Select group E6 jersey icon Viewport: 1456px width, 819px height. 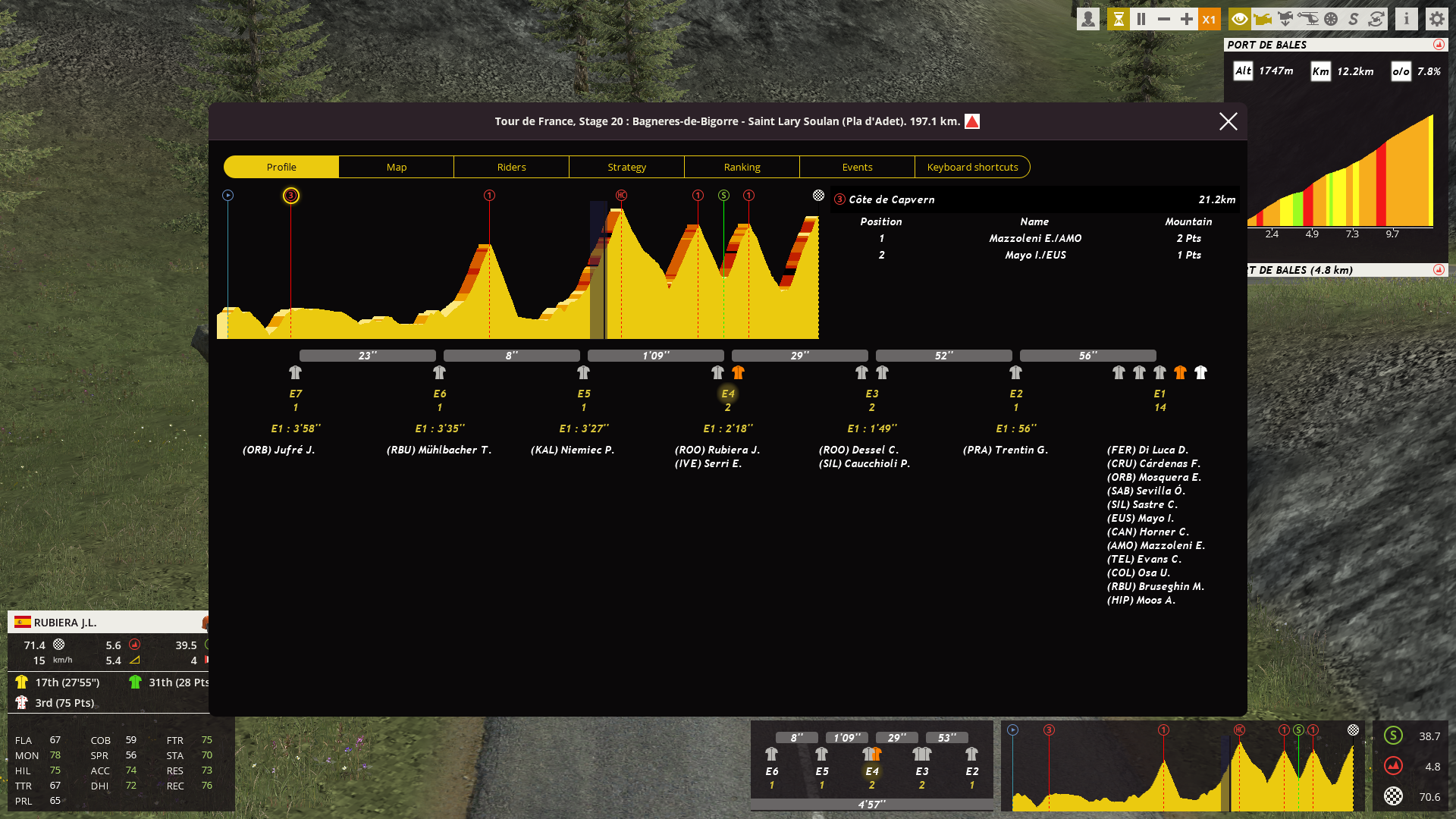click(x=439, y=372)
